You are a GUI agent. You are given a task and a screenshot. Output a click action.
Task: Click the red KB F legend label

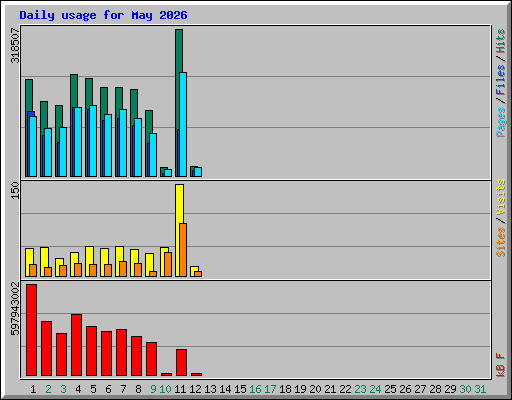click(501, 365)
